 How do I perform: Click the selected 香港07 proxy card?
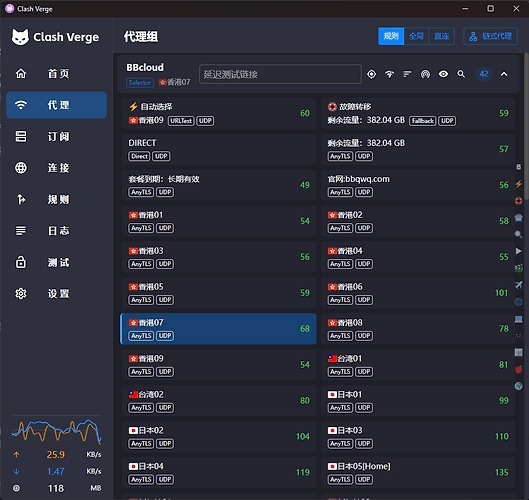[x=219, y=329]
